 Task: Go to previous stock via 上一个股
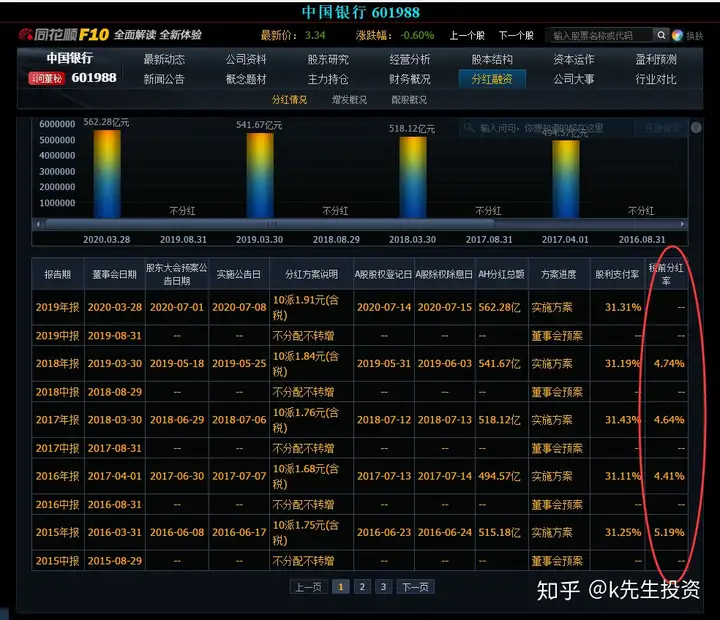tap(467, 35)
